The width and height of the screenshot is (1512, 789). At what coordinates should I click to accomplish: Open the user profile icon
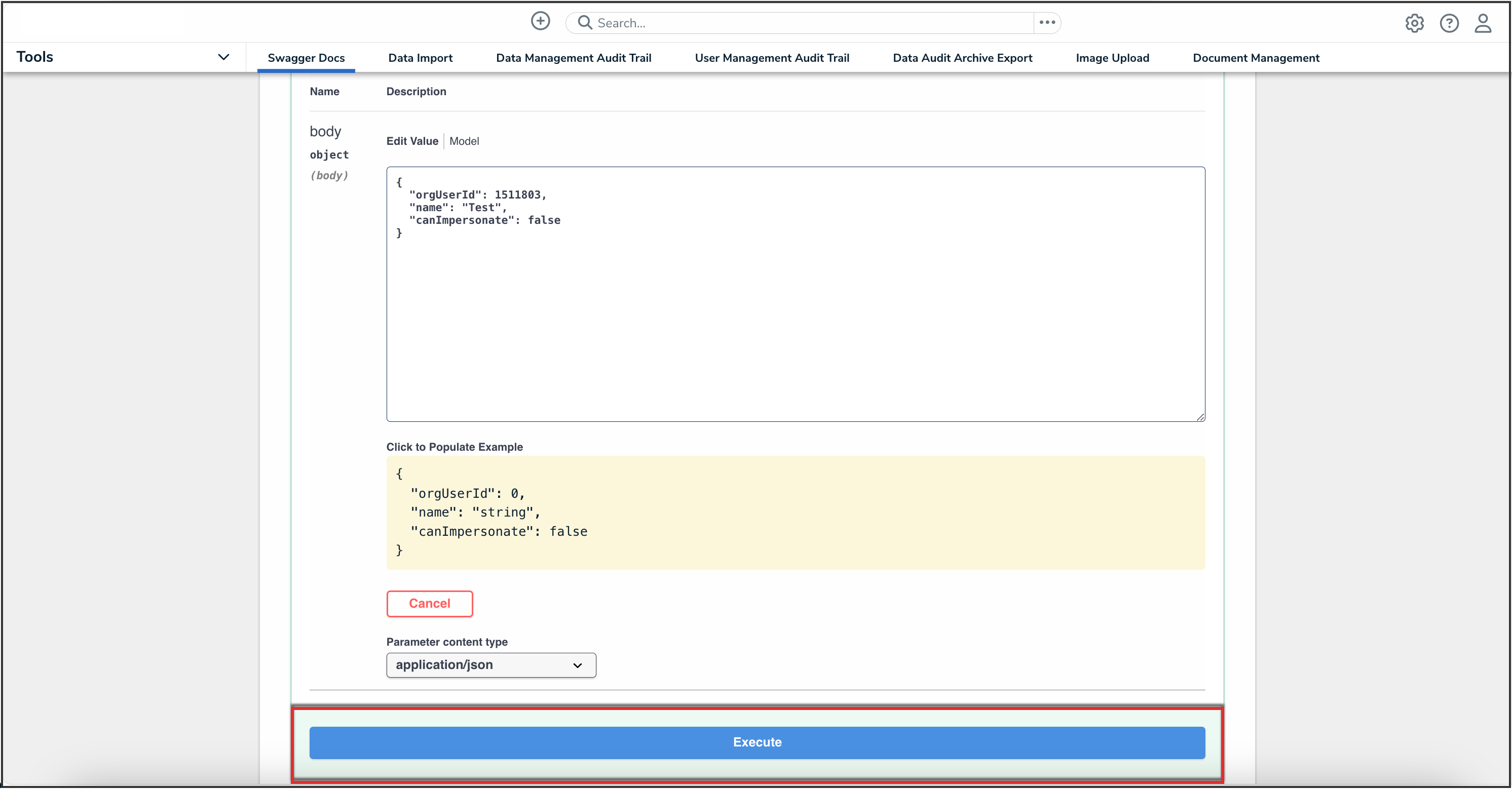[1483, 23]
